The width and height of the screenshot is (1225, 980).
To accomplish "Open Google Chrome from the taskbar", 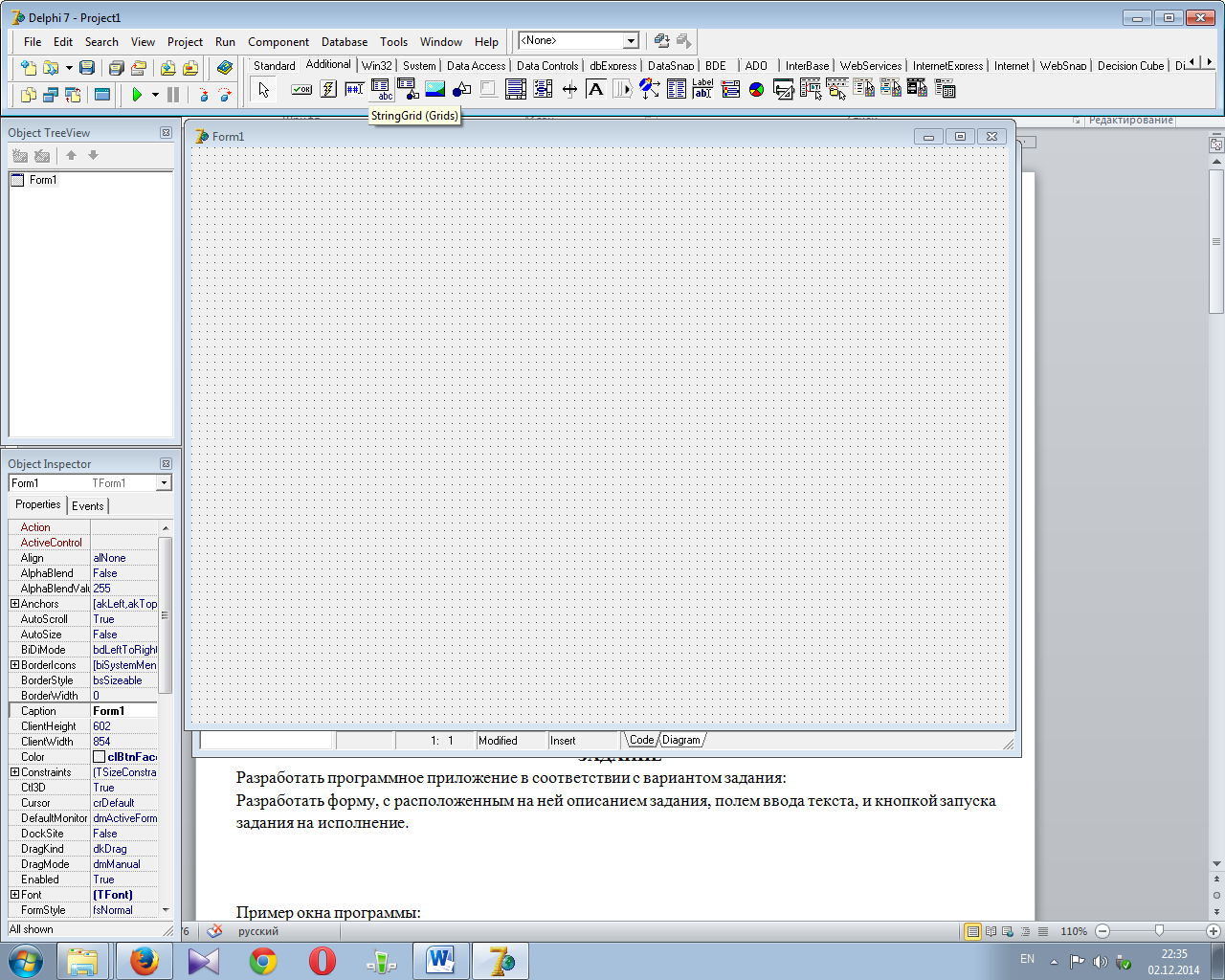I will pos(263,961).
